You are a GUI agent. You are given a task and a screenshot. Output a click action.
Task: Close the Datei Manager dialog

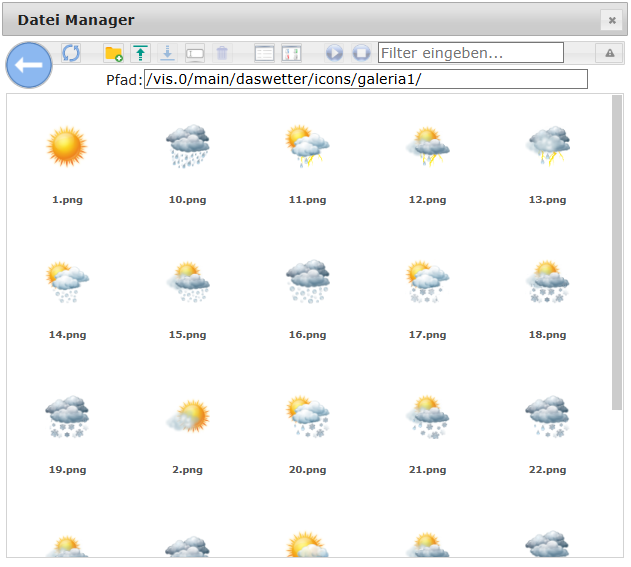pos(612,20)
